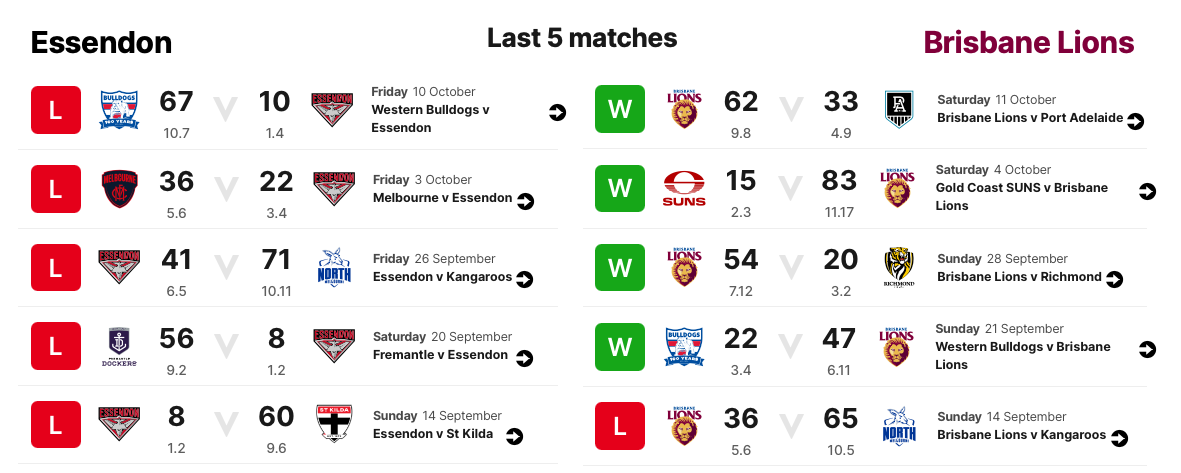Open Essendon v St Kilda match link
The image size is (1181, 473).
[x=436, y=434]
